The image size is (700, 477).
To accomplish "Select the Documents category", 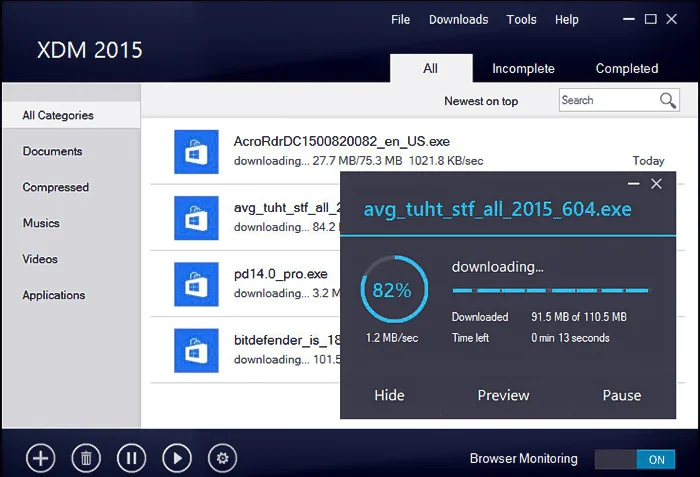I will (53, 151).
